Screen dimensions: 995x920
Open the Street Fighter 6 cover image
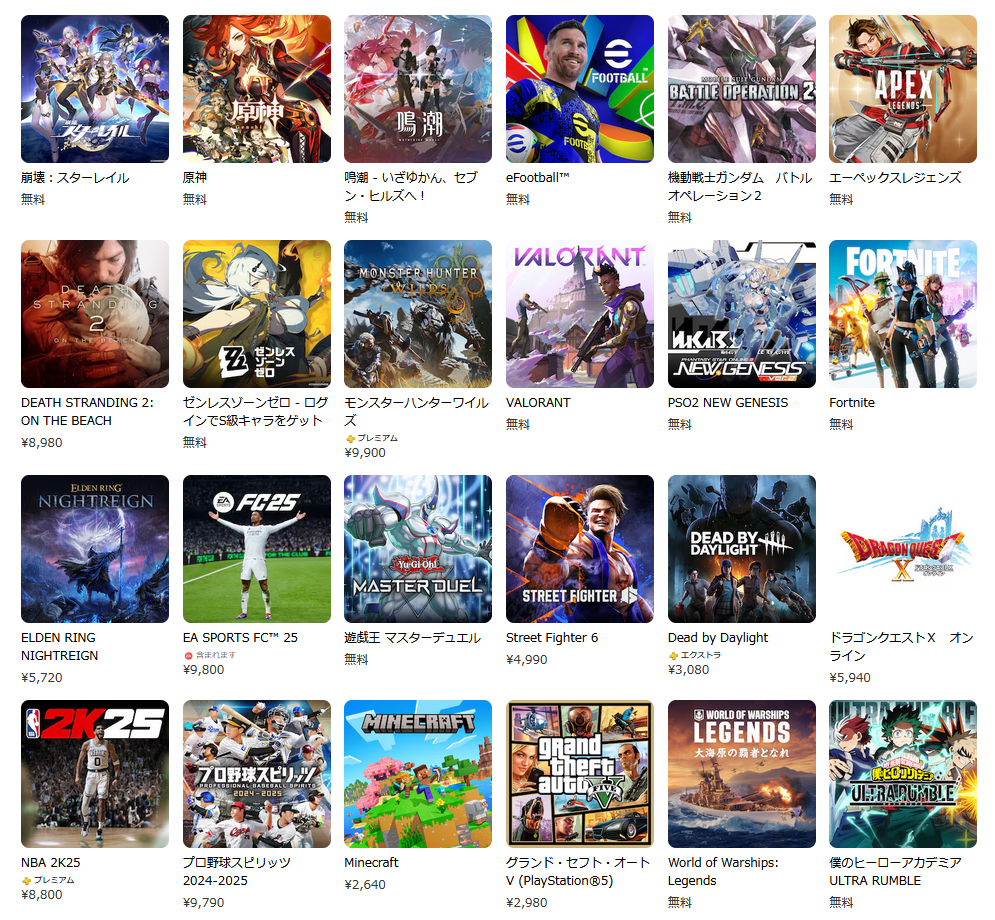point(580,549)
